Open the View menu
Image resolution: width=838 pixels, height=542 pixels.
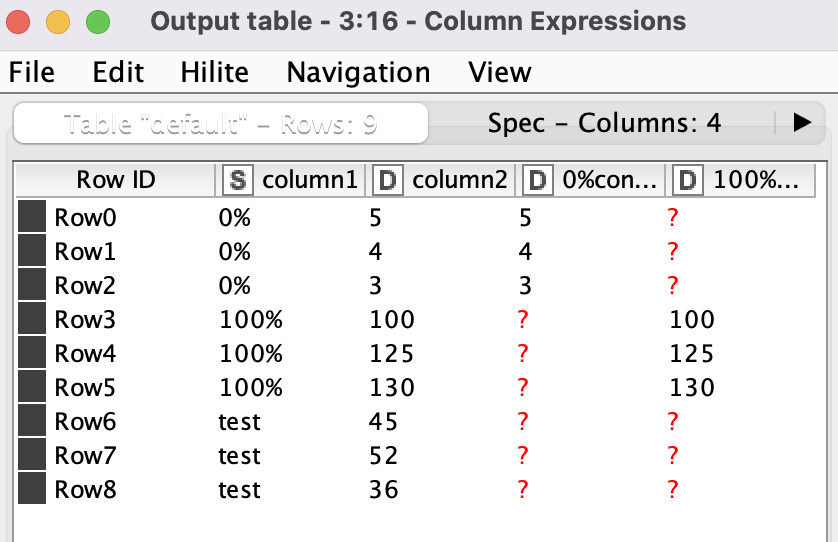500,73
